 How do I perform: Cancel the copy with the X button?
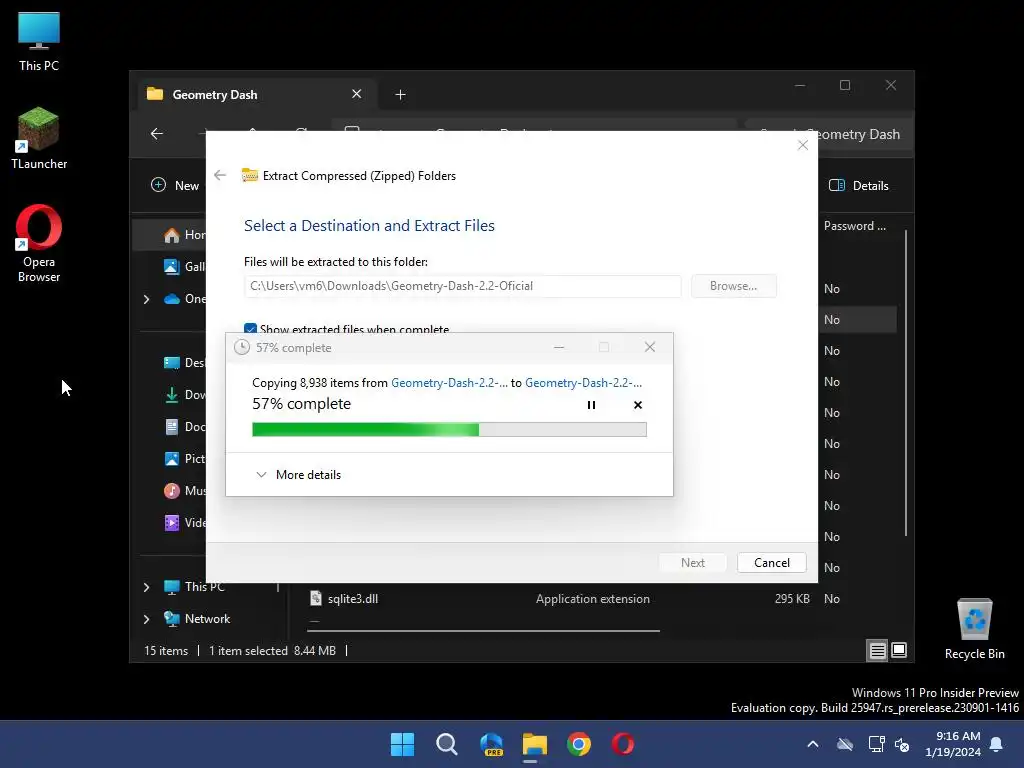pyautogui.click(x=638, y=405)
